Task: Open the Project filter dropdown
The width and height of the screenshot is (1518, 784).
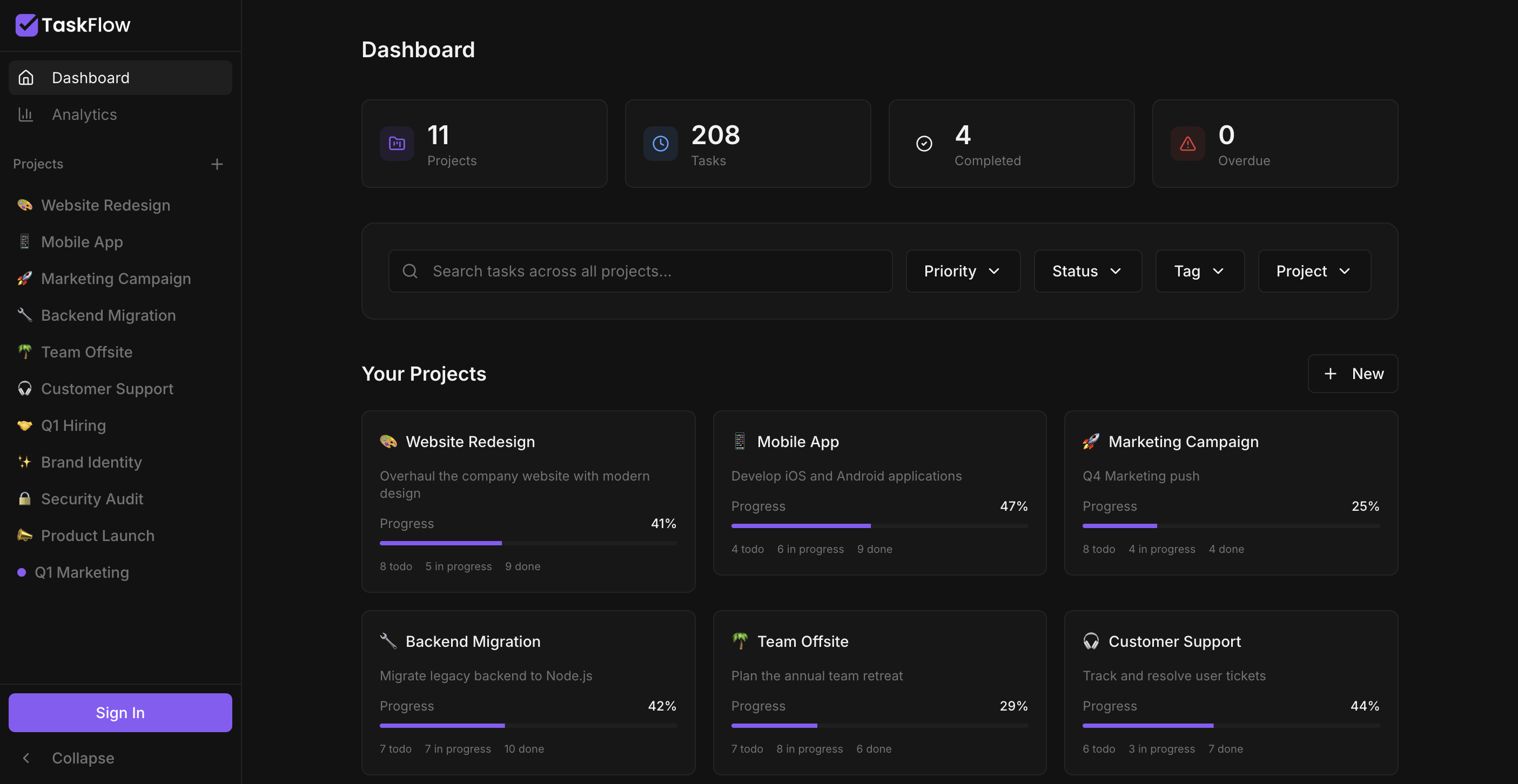Action: pos(1314,271)
